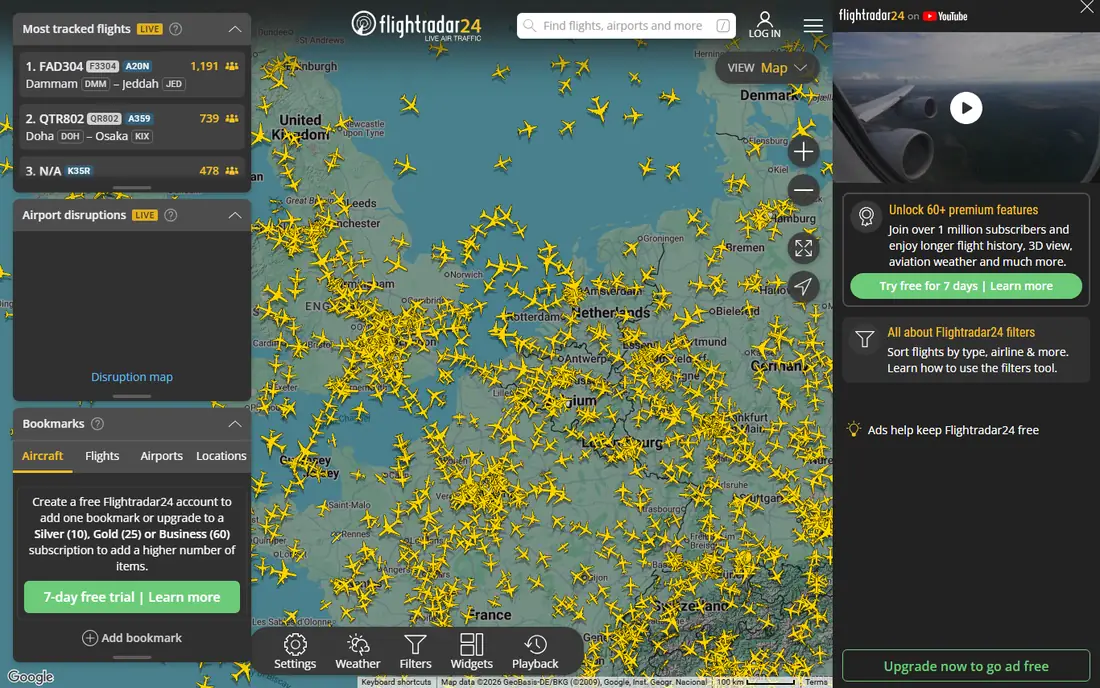Screen dimensions: 1100x688
Task: Open help icon next to Bookmarks
Action: 98,424
